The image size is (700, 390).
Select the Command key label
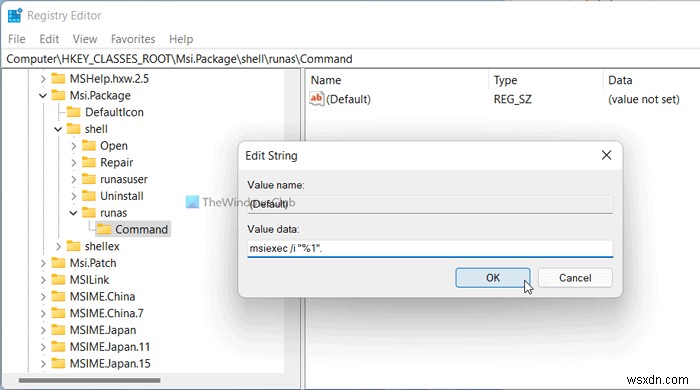coord(142,229)
